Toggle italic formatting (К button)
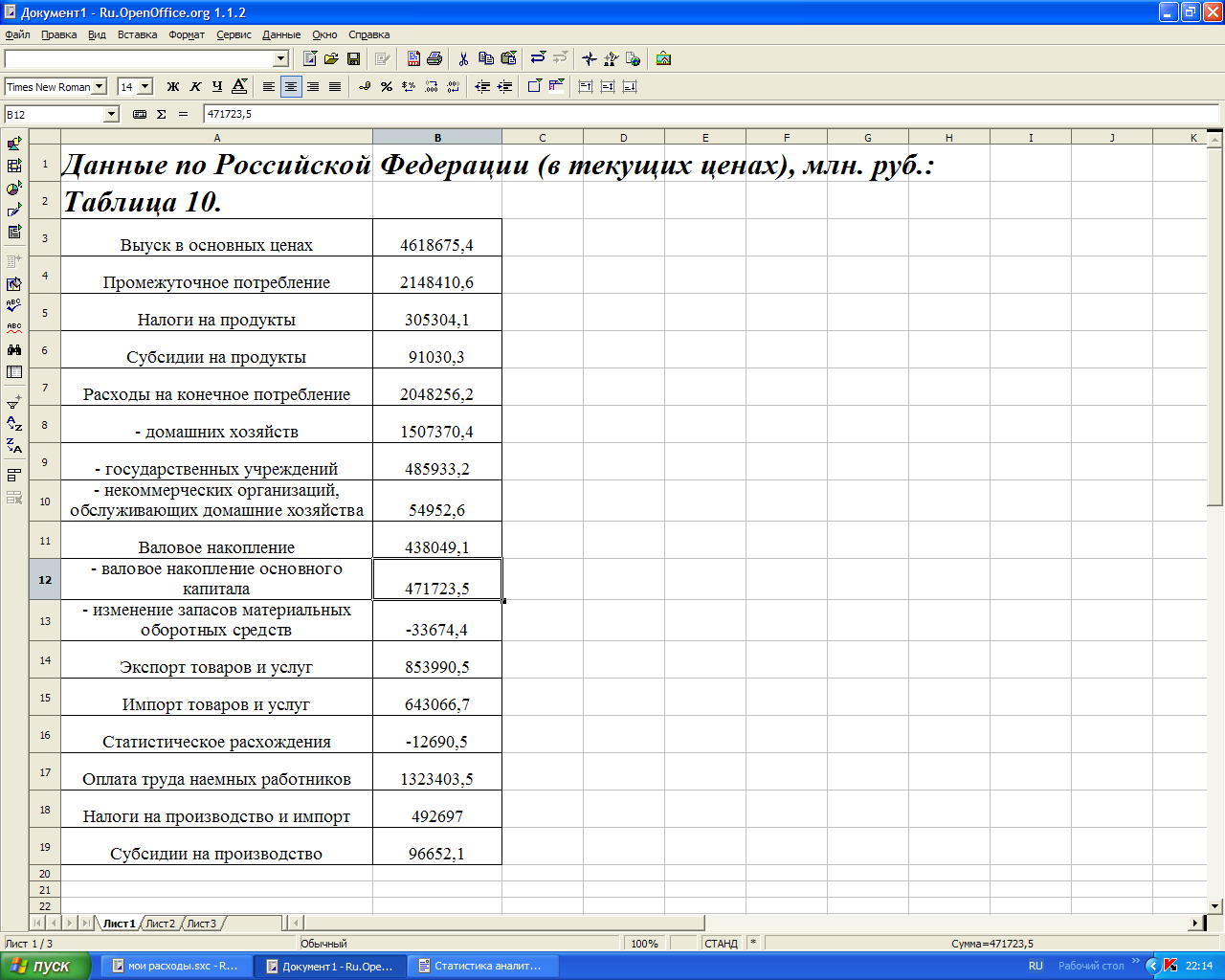This screenshot has width=1225, height=980. (x=195, y=87)
